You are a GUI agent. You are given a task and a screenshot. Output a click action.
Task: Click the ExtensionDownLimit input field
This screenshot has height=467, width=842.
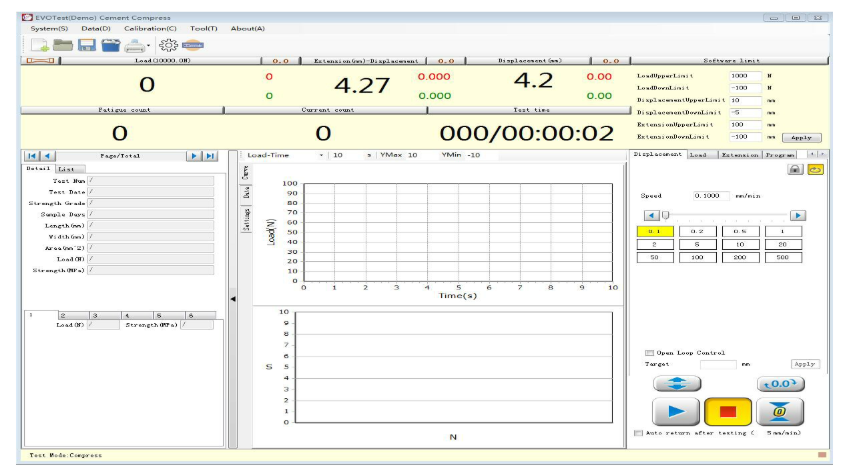(x=745, y=137)
